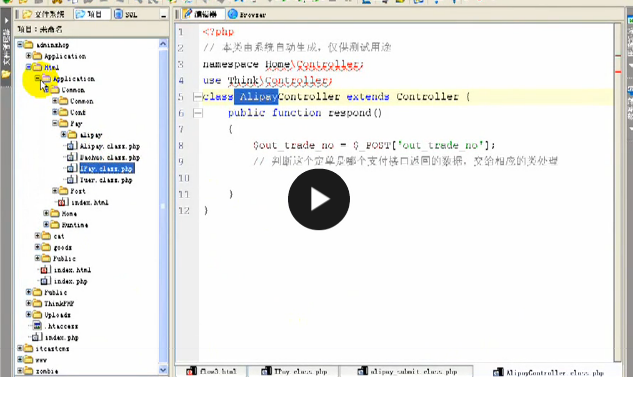Select the Html folder label
Viewport: 633px width, 400px height.
(x=51, y=67)
